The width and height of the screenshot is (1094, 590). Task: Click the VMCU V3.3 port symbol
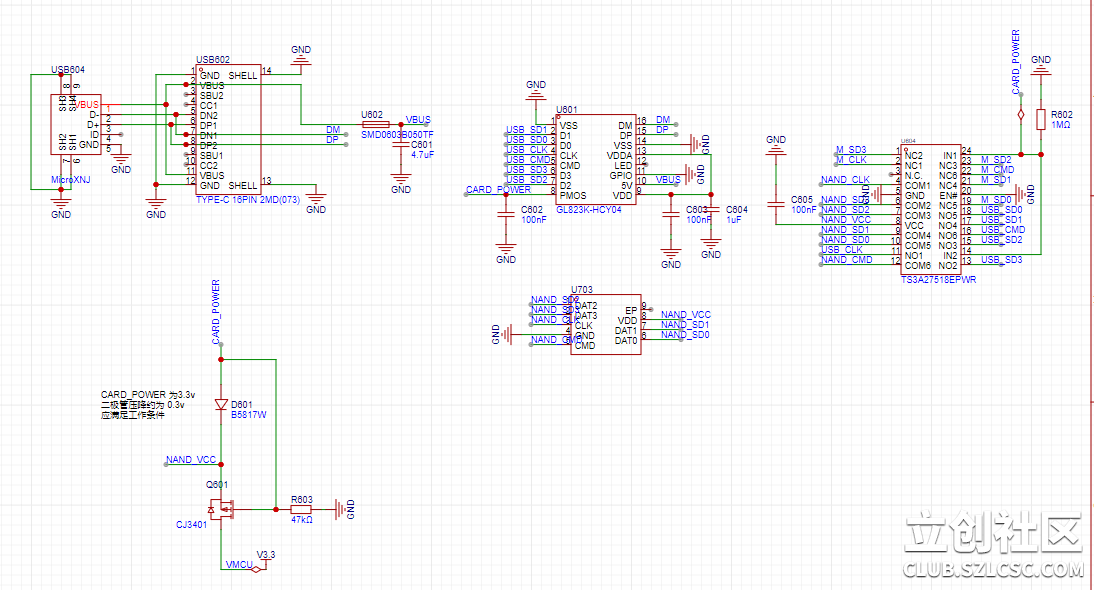(x=257, y=567)
